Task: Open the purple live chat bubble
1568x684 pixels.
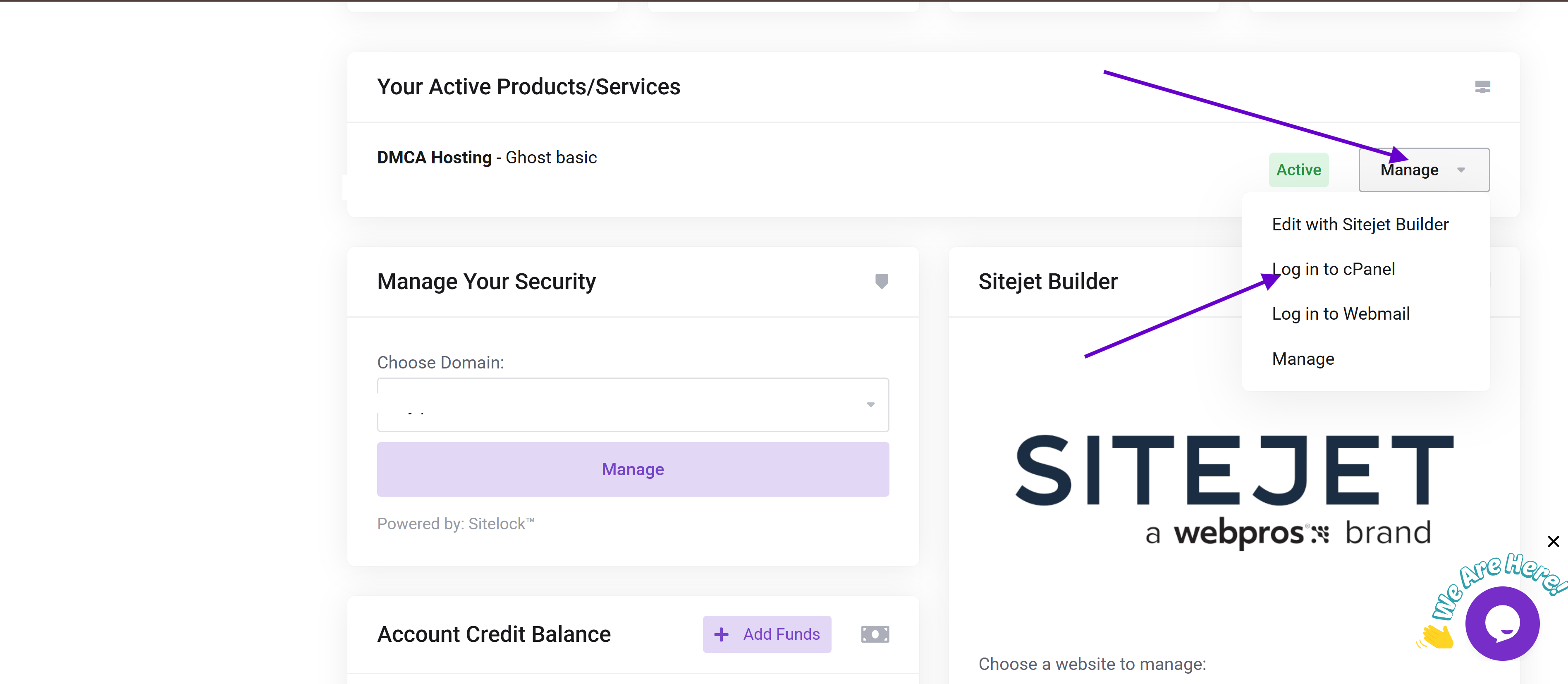Action: 1502,623
